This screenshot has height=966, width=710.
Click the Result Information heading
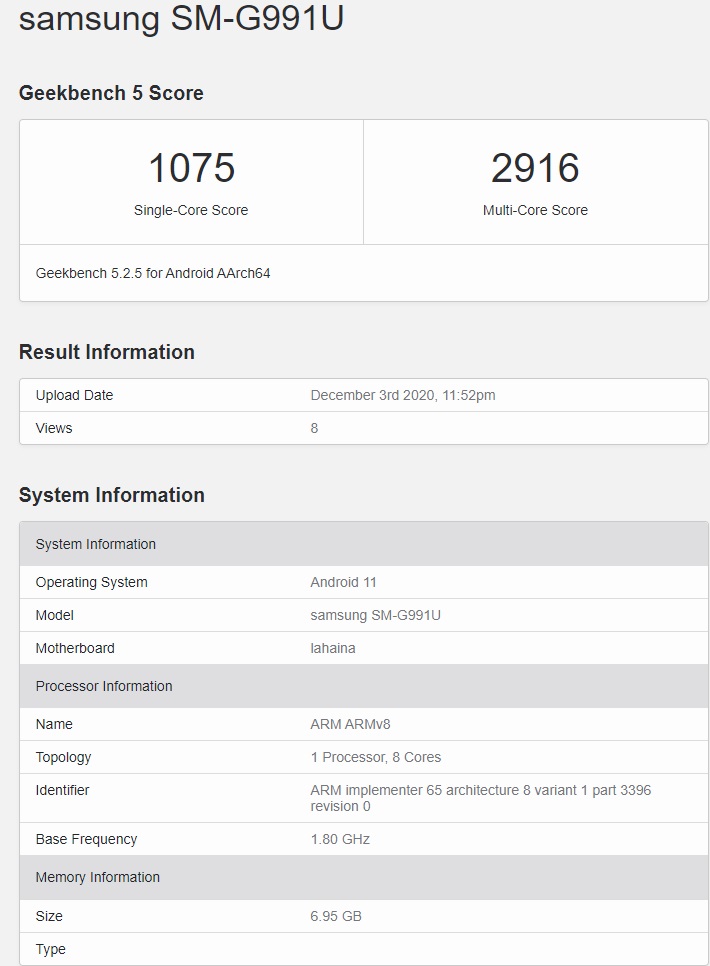[x=107, y=352]
